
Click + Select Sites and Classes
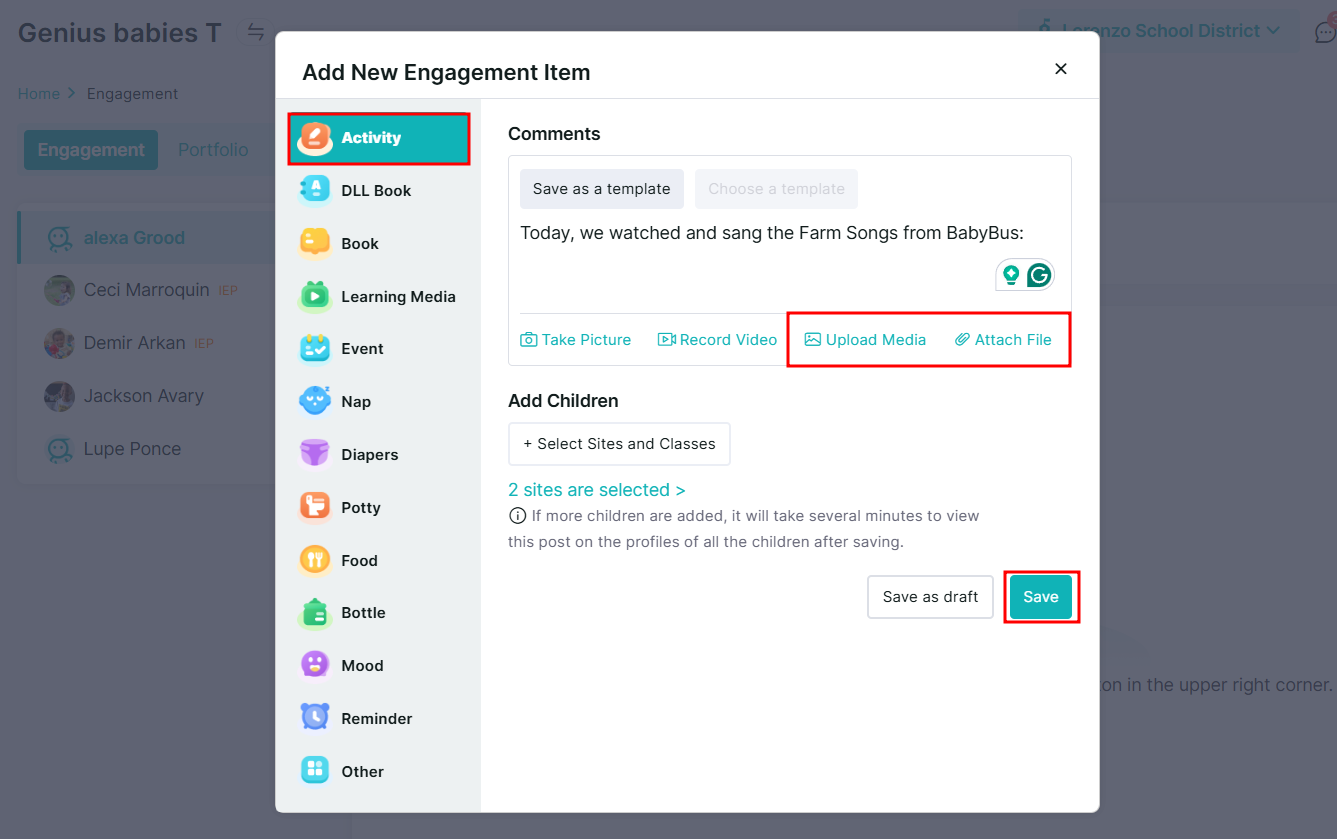pyautogui.click(x=619, y=444)
